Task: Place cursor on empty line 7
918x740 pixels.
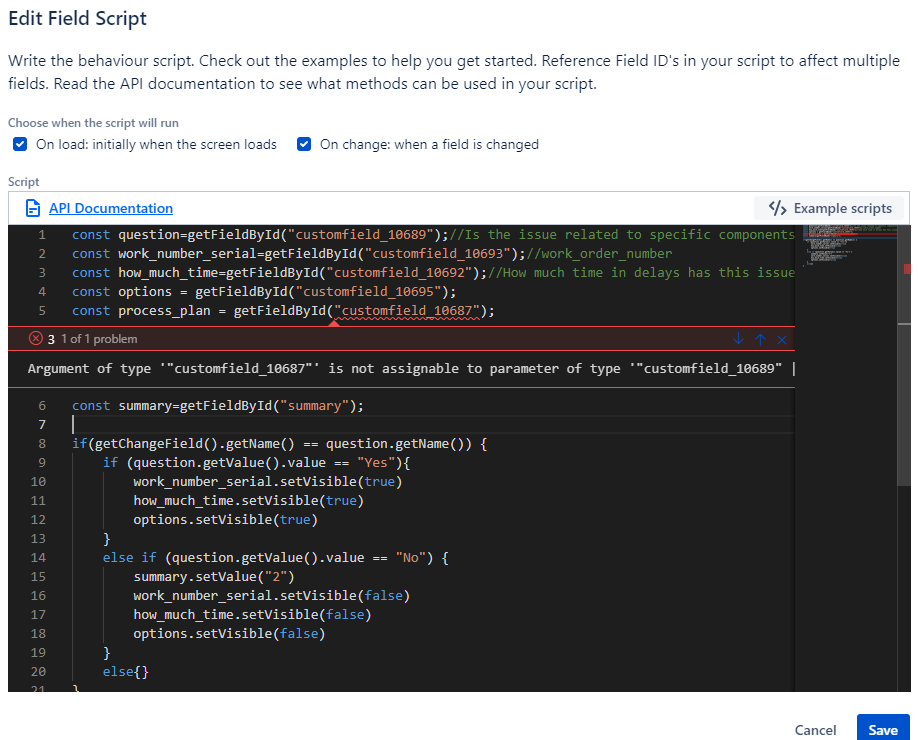Action: [300, 425]
